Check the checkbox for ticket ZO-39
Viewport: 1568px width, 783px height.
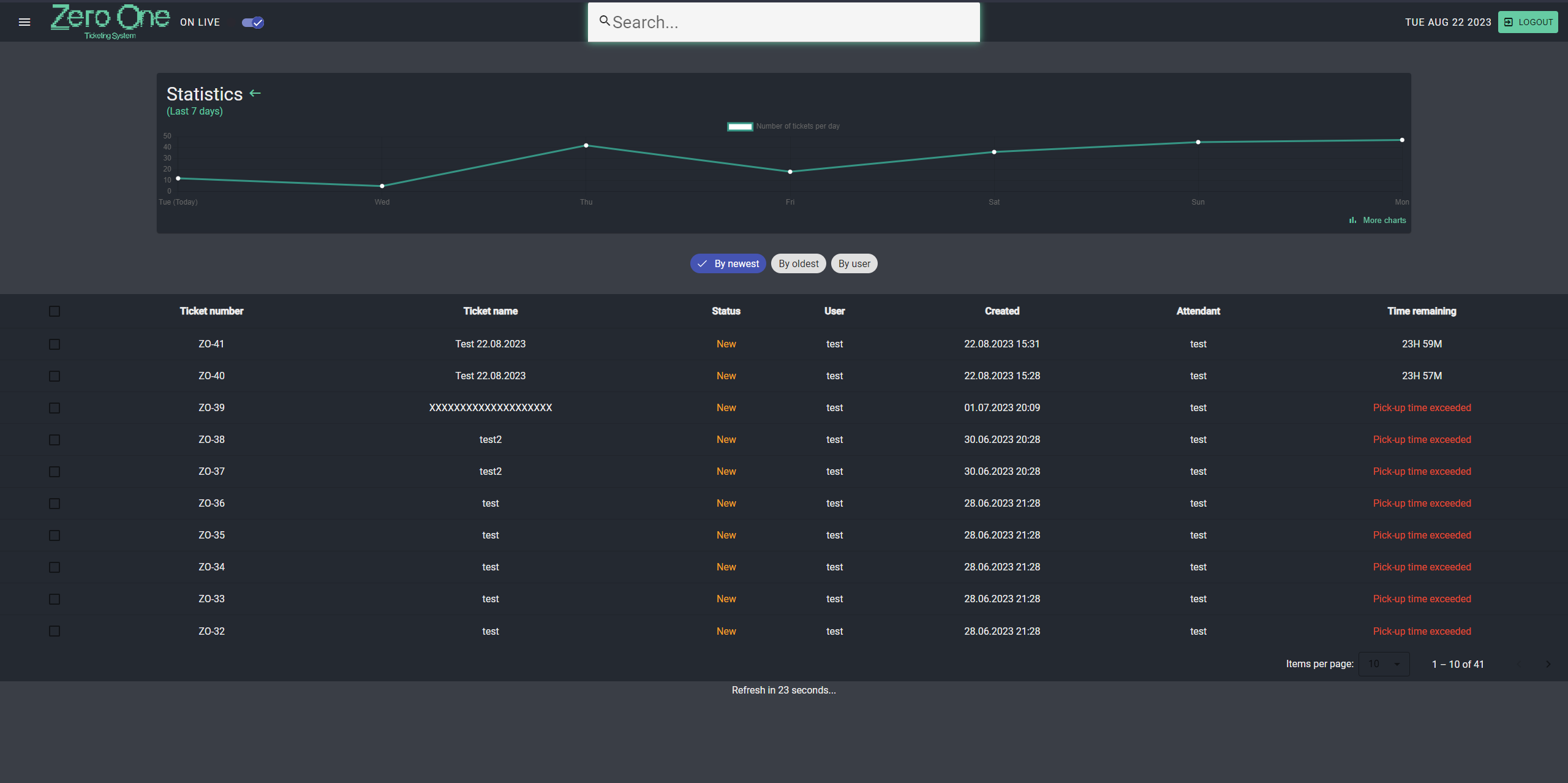(x=54, y=408)
